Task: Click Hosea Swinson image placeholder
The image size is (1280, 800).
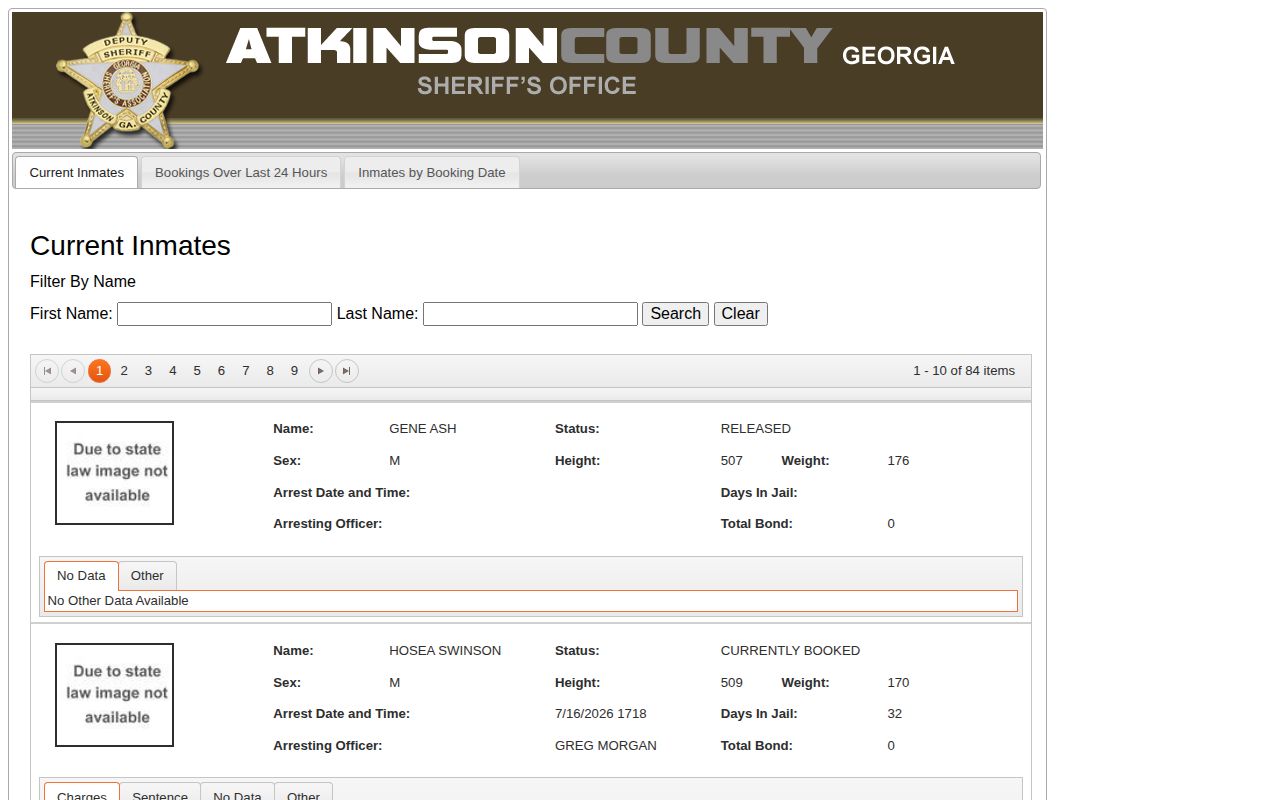Action: (114, 695)
